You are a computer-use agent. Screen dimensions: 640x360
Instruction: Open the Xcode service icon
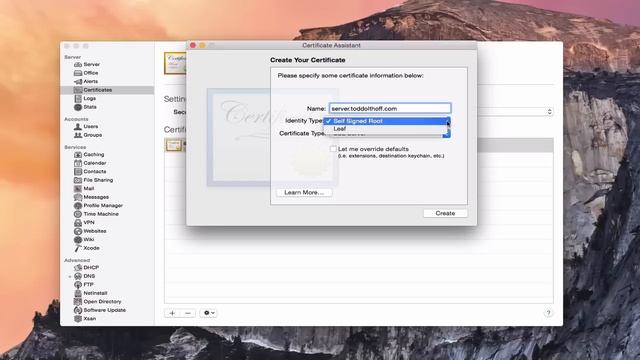(78, 248)
